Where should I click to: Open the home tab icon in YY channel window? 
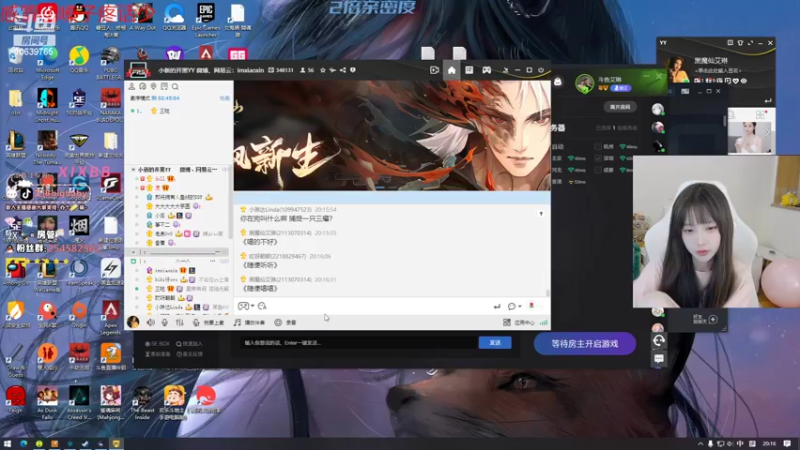pyautogui.click(x=452, y=70)
